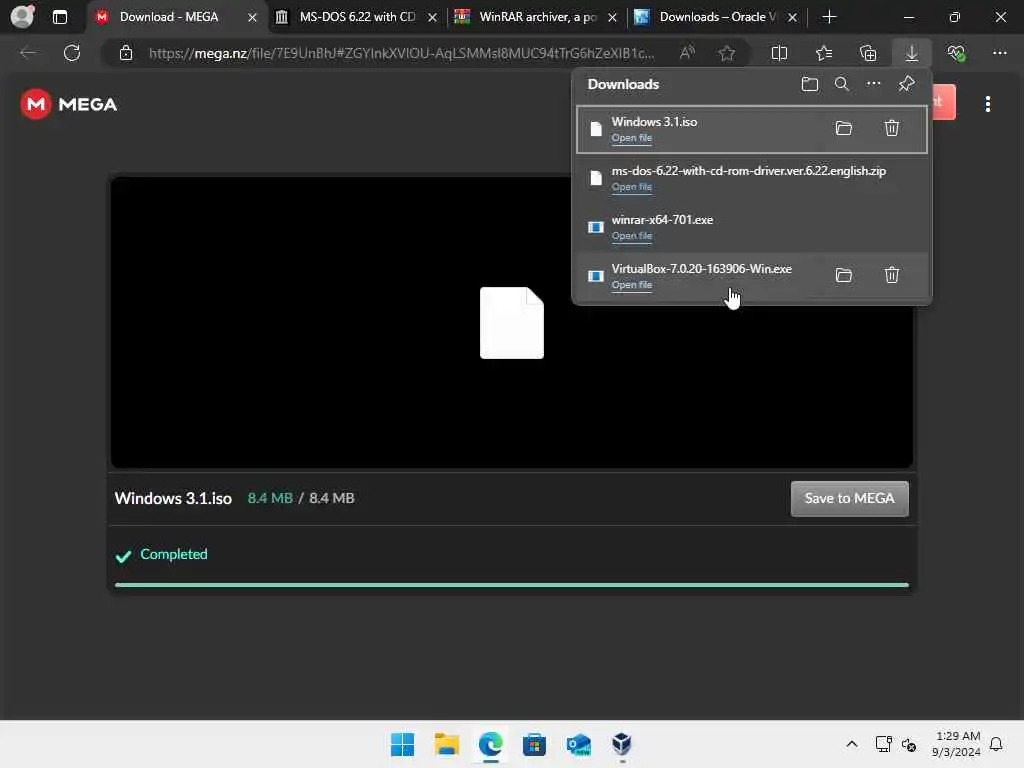Open File Explorer from the taskbar

click(x=447, y=744)
